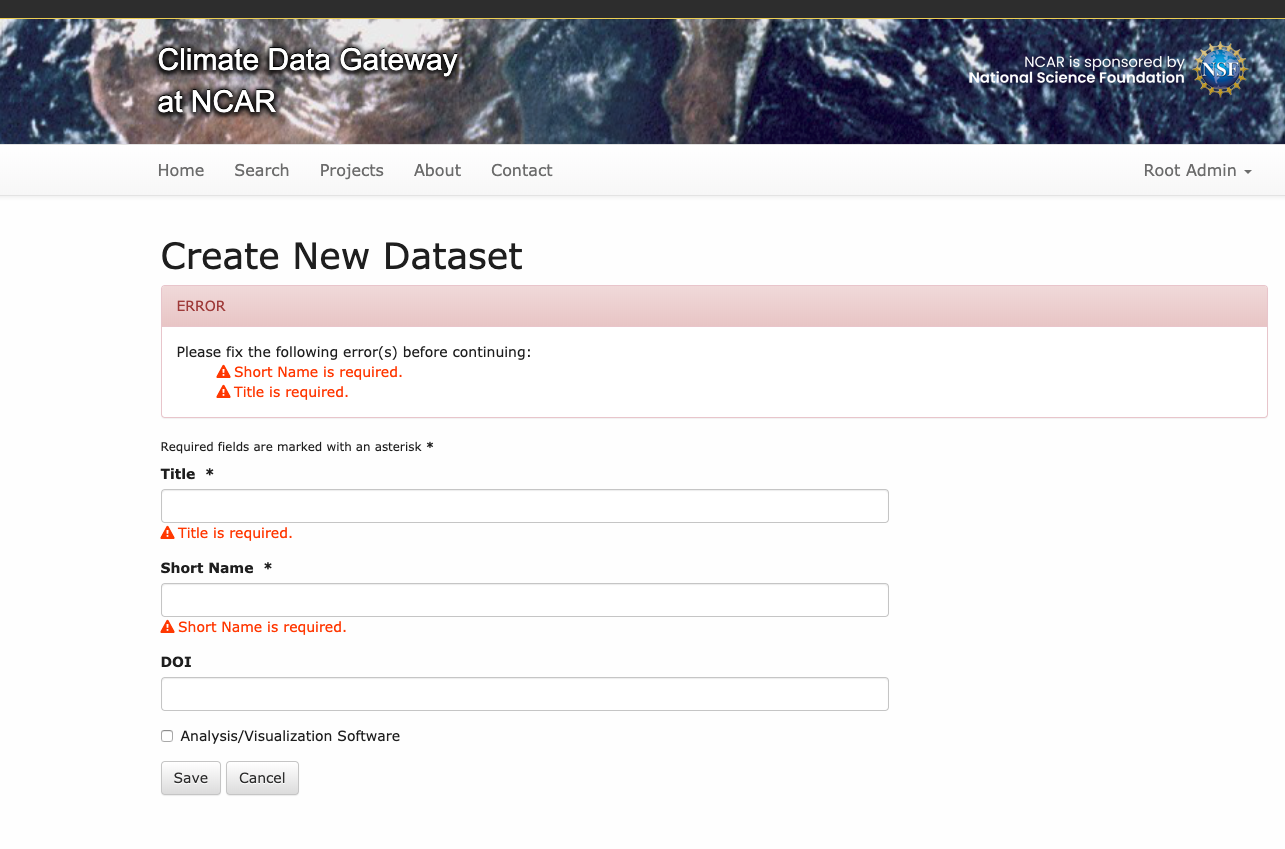1285x849 pixels.
Task: Click warning icon beside summary Title error
Action: pyautogui.click(x=223, y=392)
